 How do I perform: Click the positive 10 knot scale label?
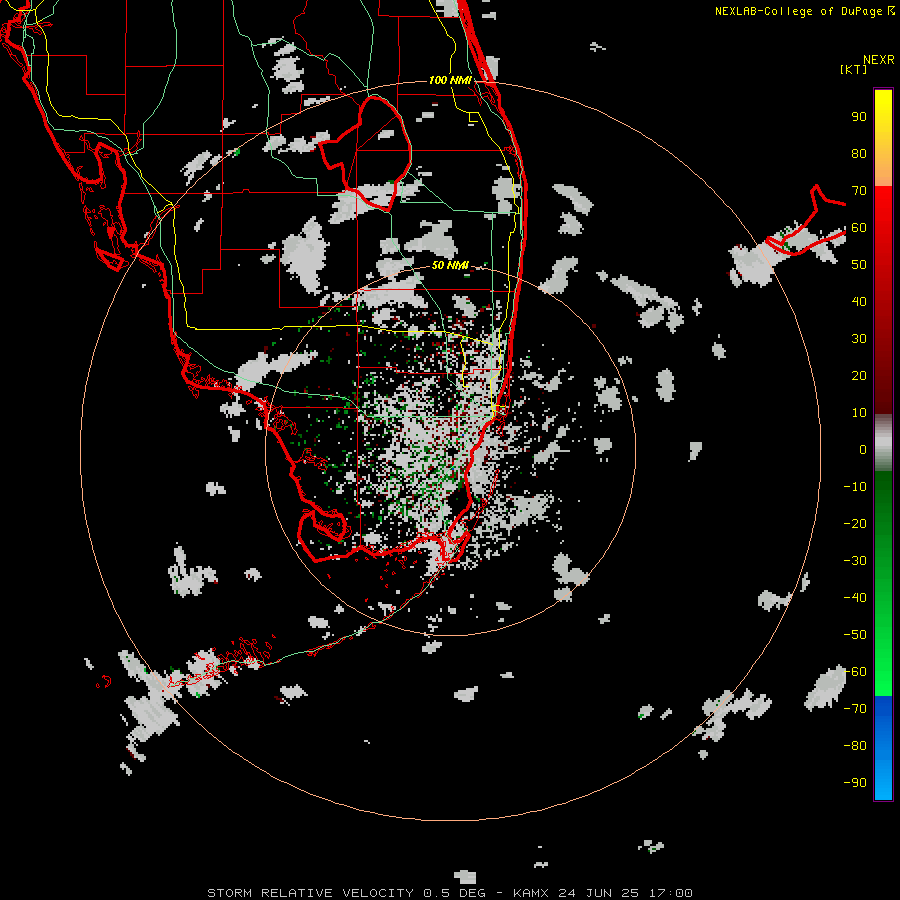coord(859,413)
